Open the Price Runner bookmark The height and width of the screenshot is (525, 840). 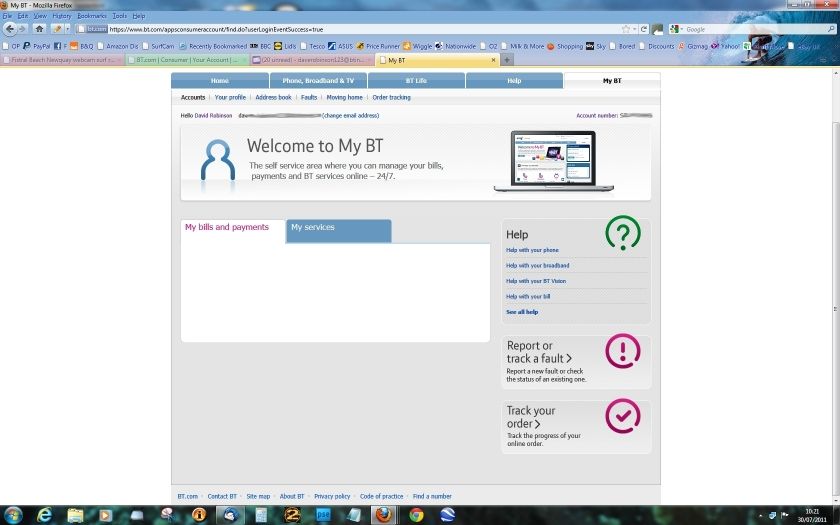[378, 46]
